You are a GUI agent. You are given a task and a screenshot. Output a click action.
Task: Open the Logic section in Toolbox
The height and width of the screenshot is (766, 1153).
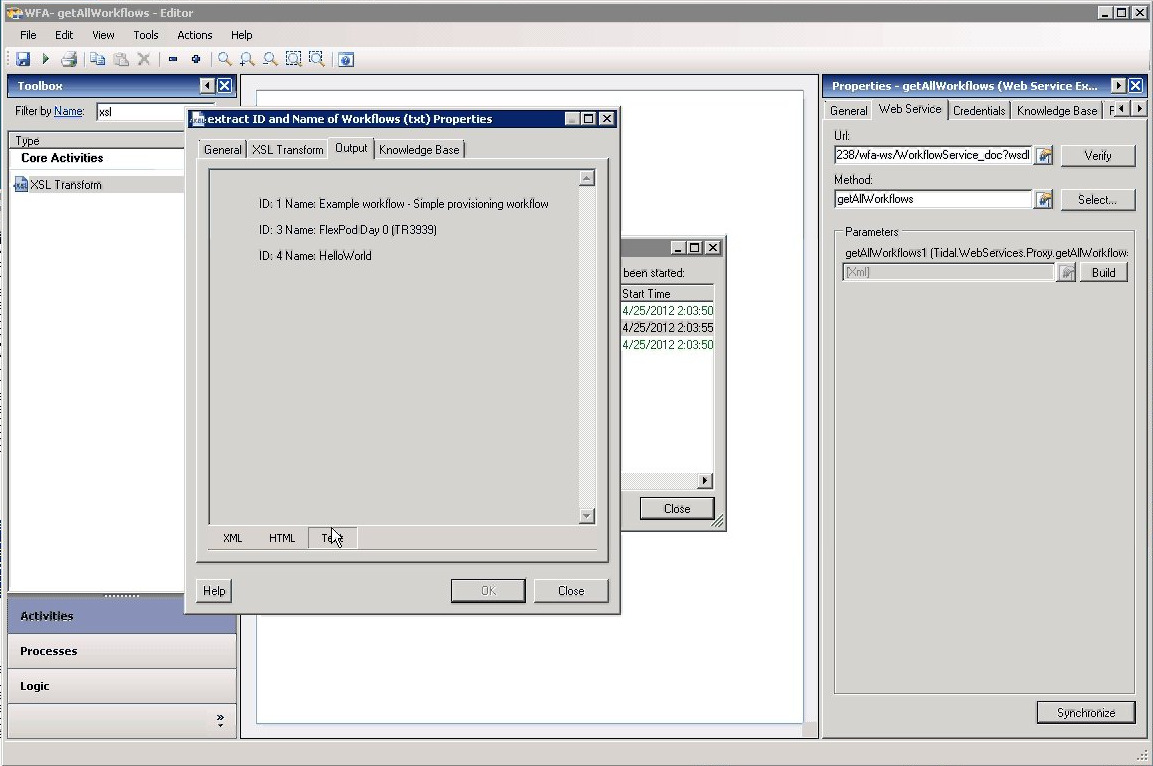click(122, 687)
